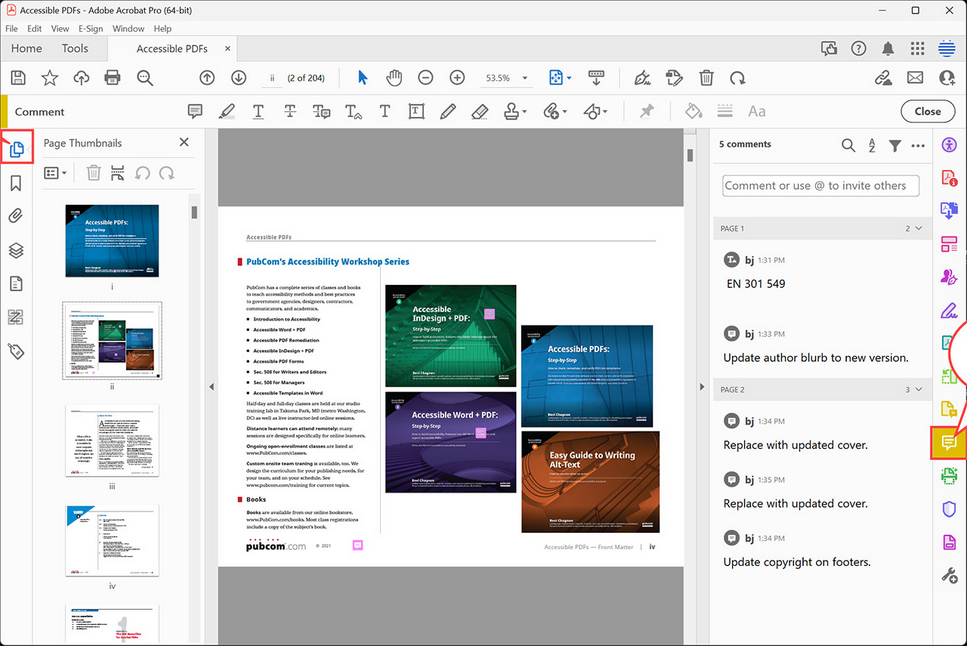This screenshot has height=646, width=967.
Task: Open notifications bell icon
Action: (888, 48)
